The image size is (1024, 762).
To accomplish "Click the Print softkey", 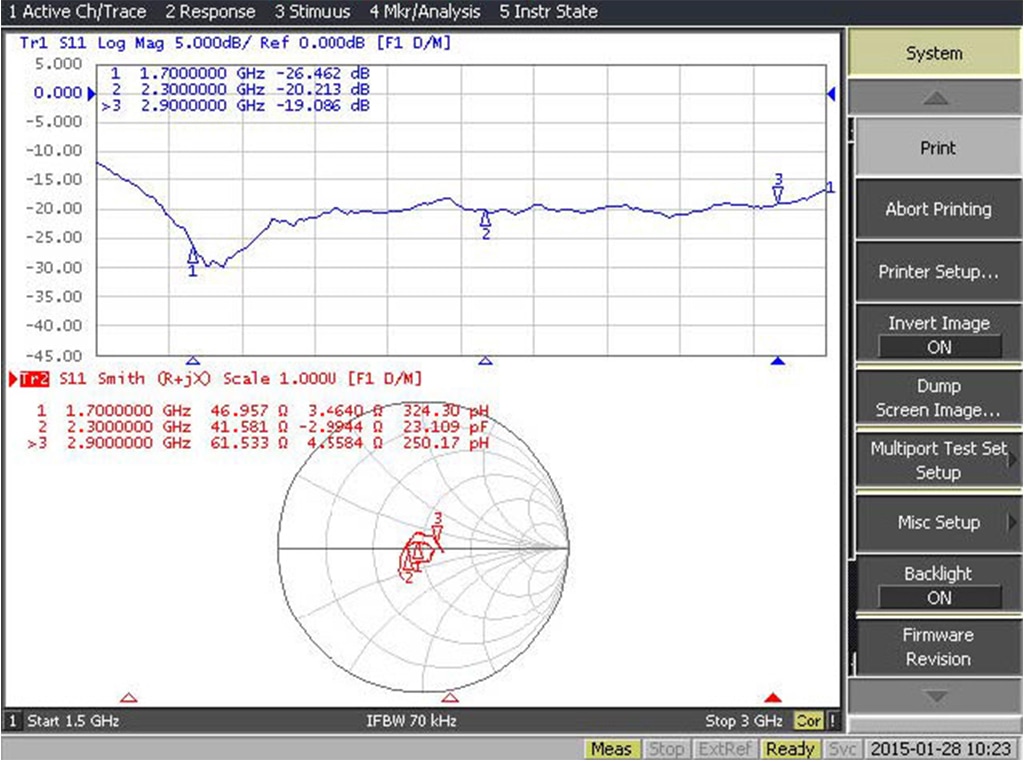I will (938, 148).
